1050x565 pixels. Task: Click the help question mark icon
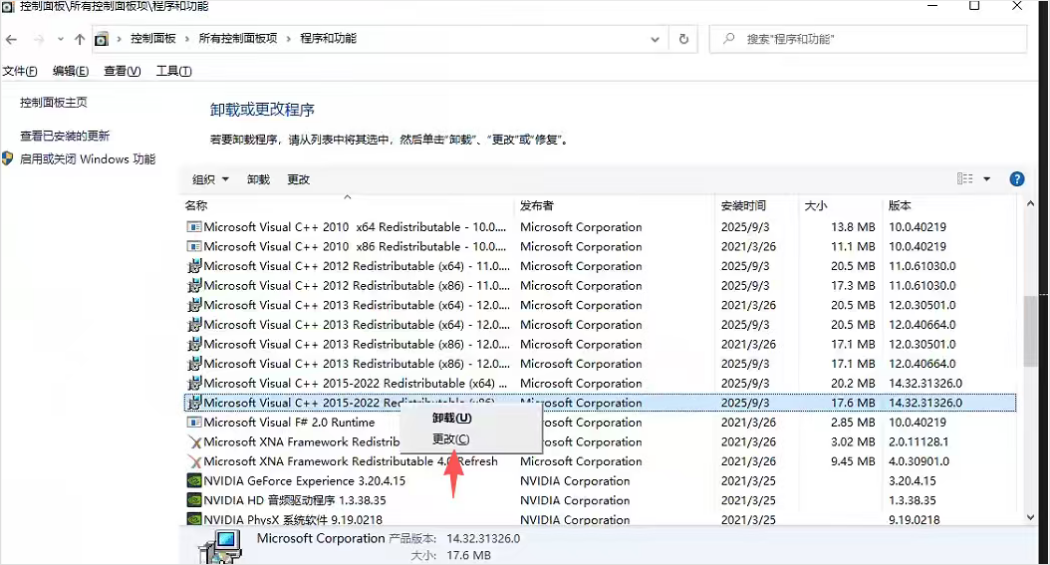pyautogui.click(x=1017, y=179)
